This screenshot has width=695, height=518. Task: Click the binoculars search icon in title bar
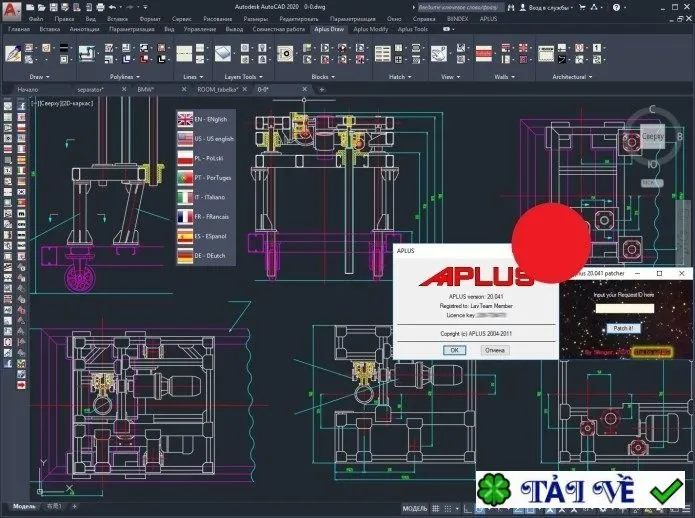point(511,7)
